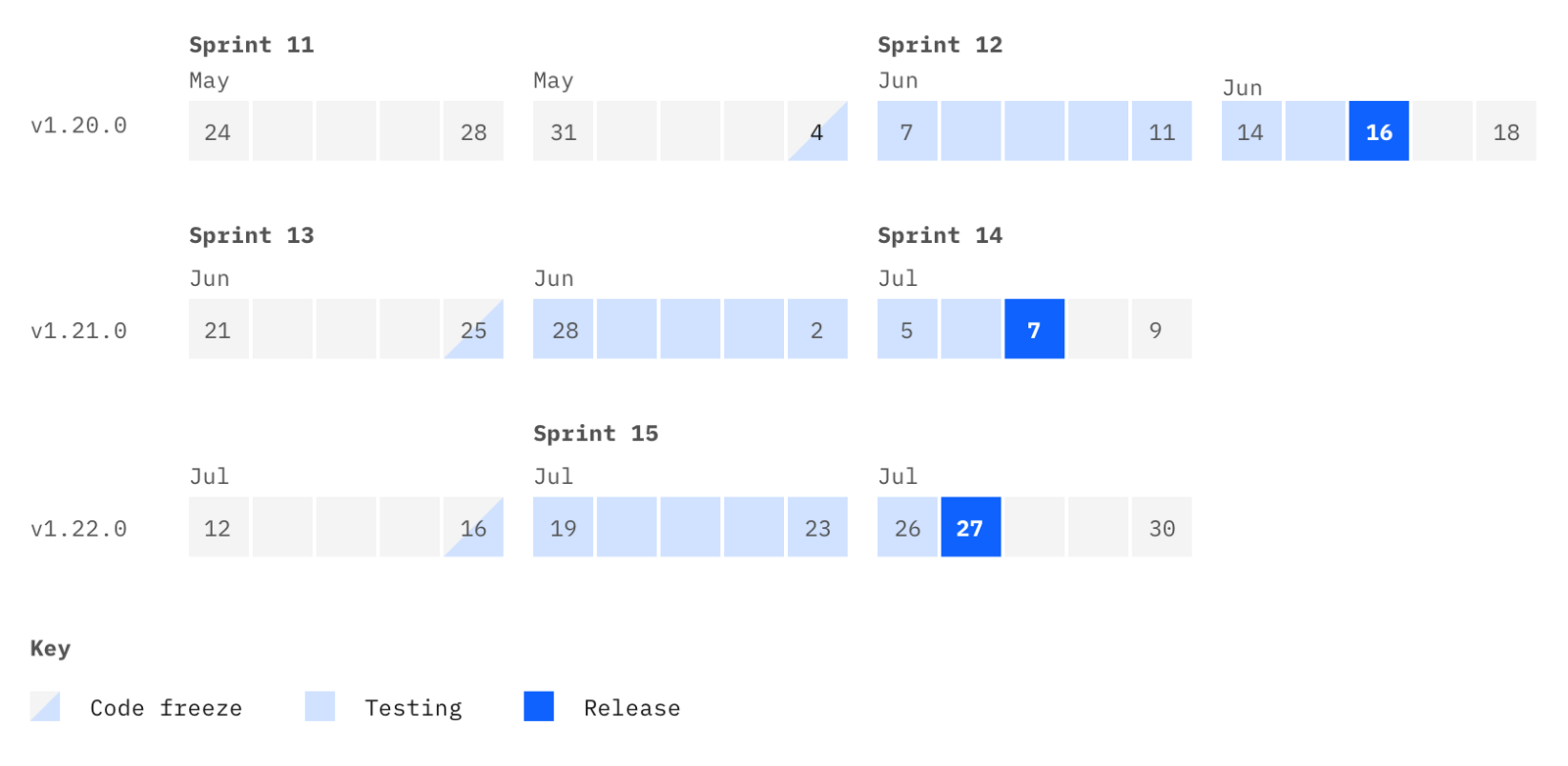Click day 30 in the v1.22.0 row
This screenshot has width=1568, height=766.
(x=1161, y=527)
